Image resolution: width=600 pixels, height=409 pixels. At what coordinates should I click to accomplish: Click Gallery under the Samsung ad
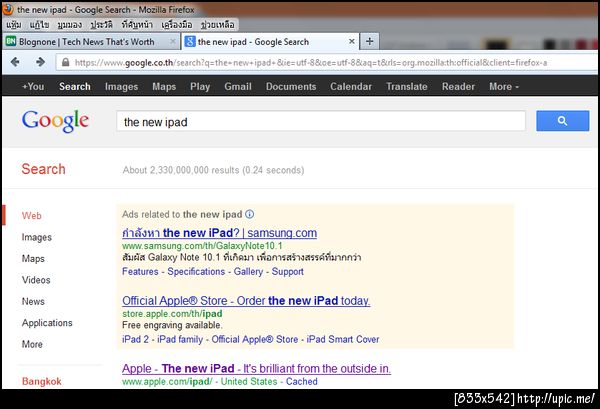click(248, 271)
